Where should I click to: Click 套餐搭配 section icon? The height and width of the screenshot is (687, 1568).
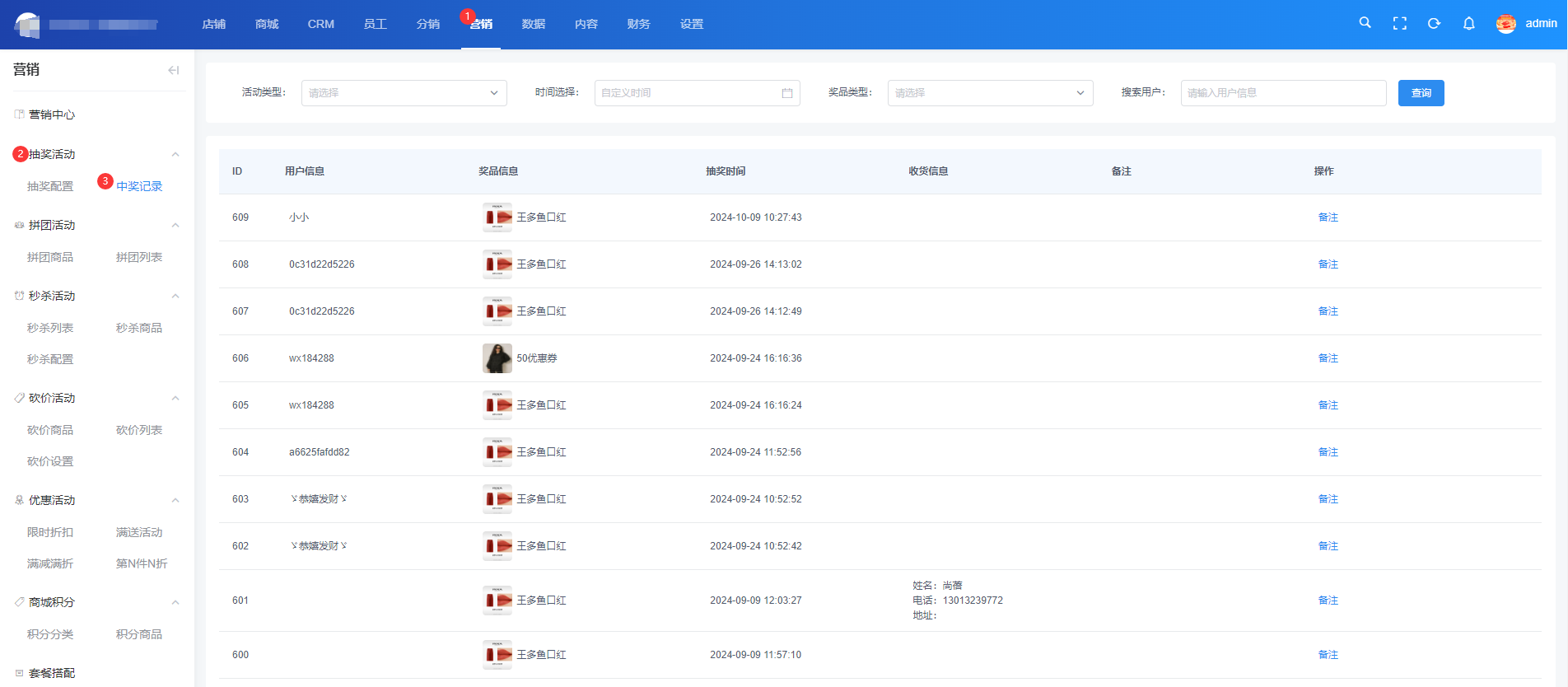coord(19,673)
